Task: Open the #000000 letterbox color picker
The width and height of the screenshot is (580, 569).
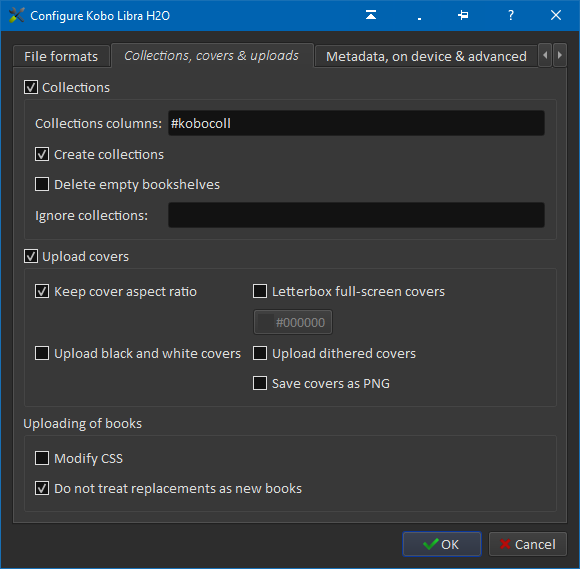Action: point(293,322)
